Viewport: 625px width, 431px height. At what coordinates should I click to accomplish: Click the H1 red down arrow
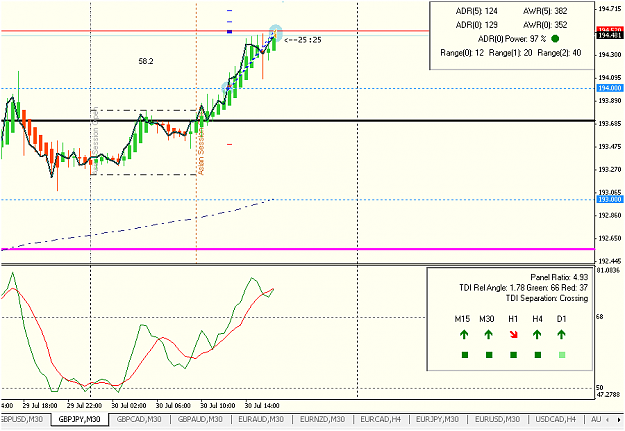click(513, 335)
